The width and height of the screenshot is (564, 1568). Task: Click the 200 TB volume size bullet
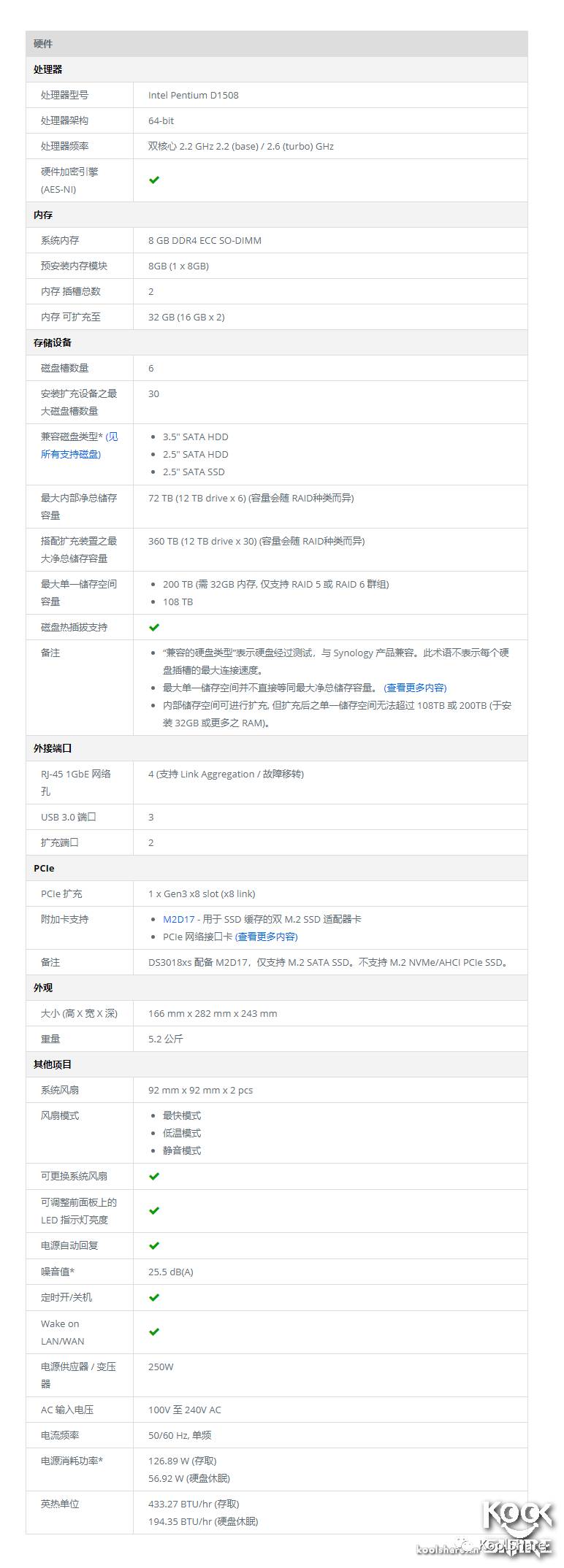[x=275, y=584]
